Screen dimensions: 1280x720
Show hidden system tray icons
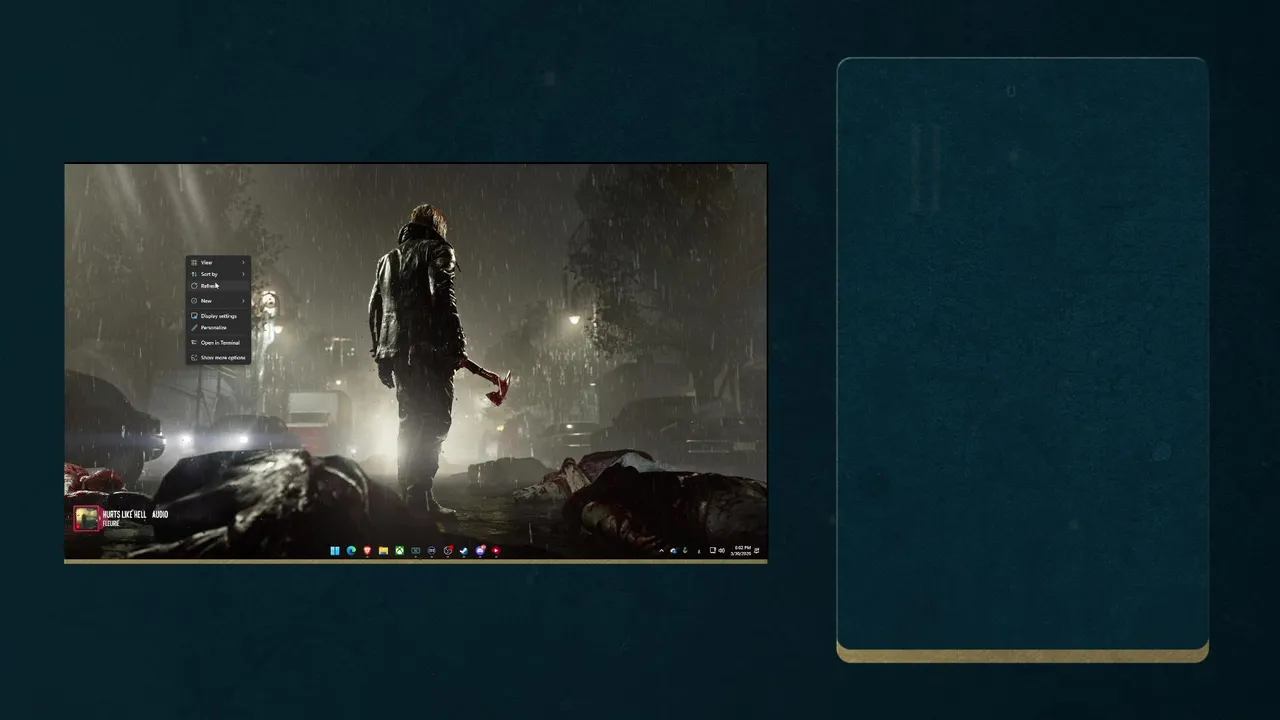click(x=661, y=551)
